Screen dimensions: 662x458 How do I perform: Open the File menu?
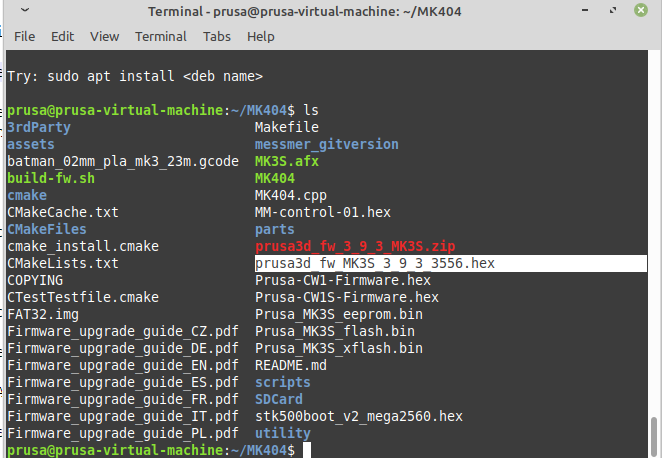coord(24,36)
